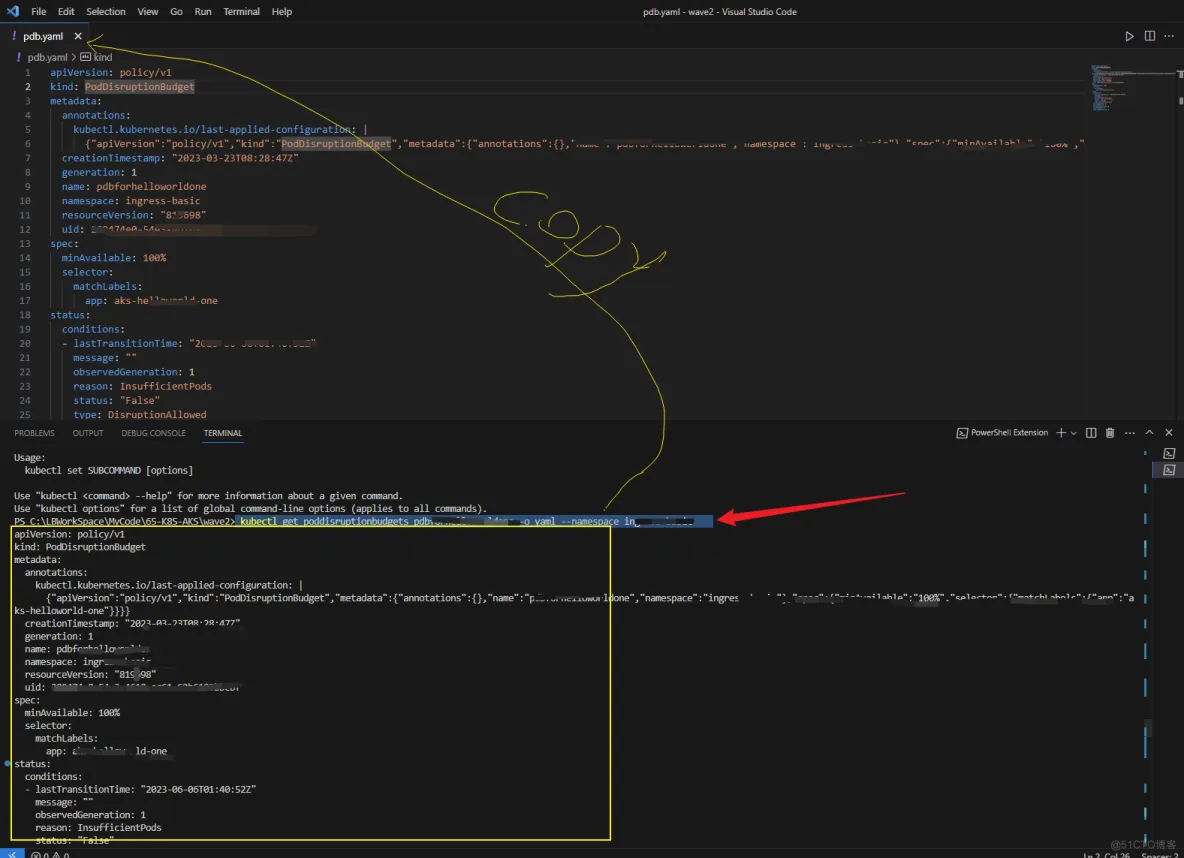Close the terminal panel

click(x=1168, y=433)
